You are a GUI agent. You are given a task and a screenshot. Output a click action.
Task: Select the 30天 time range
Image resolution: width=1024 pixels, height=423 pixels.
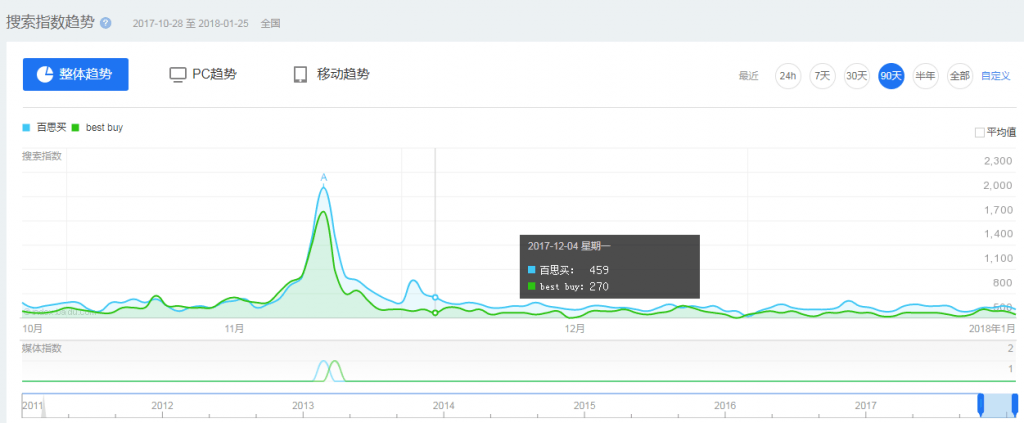click(x=856, y=76)
